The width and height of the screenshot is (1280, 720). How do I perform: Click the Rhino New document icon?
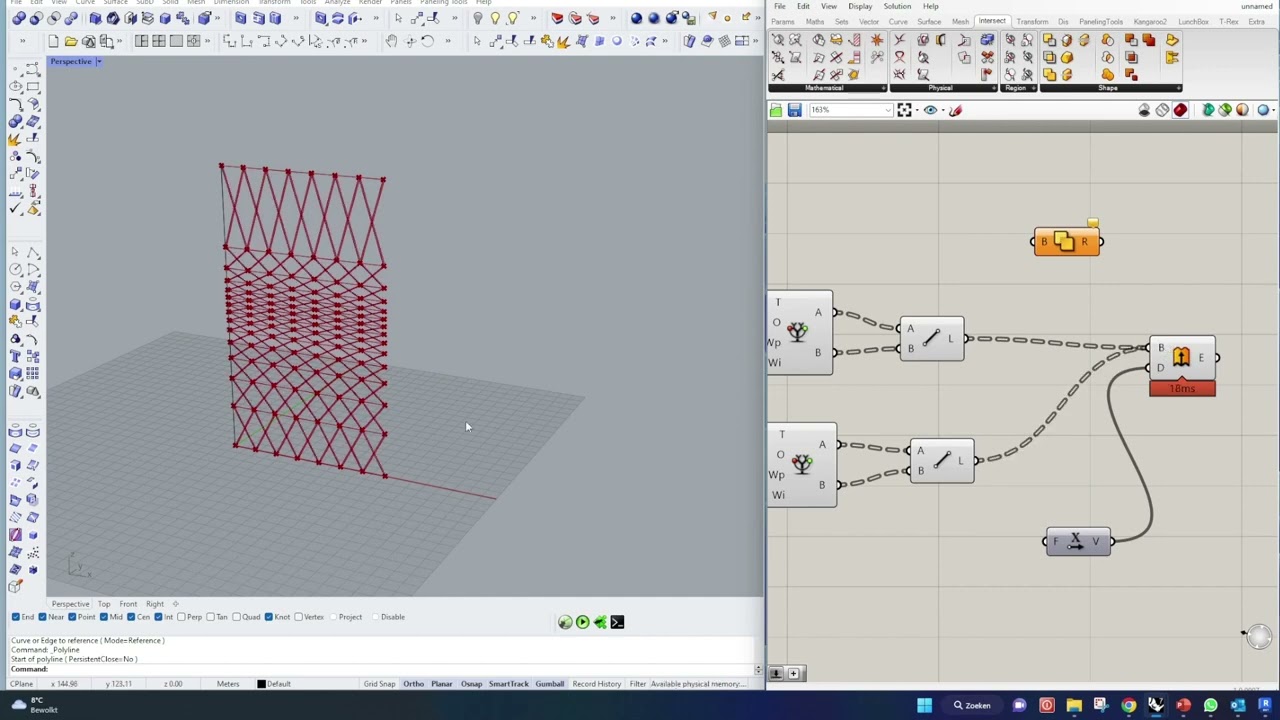tap(53, 41)
